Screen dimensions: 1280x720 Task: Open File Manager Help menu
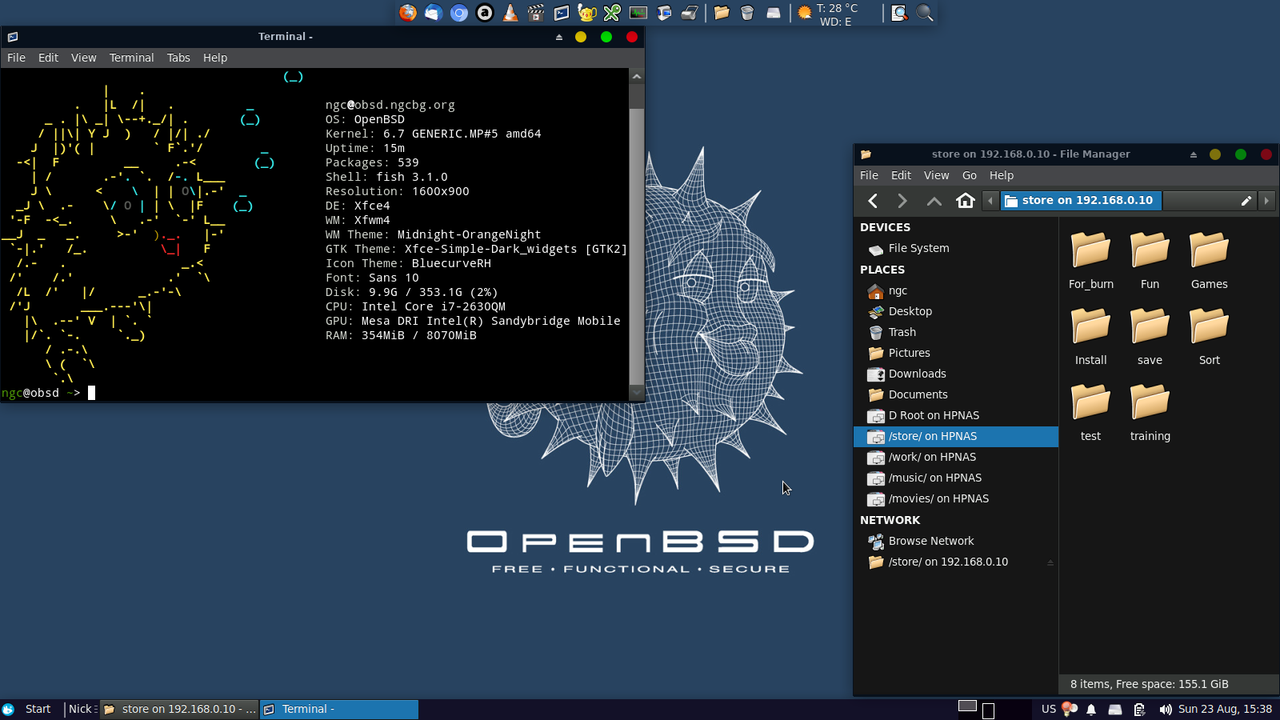point(1001,175)
